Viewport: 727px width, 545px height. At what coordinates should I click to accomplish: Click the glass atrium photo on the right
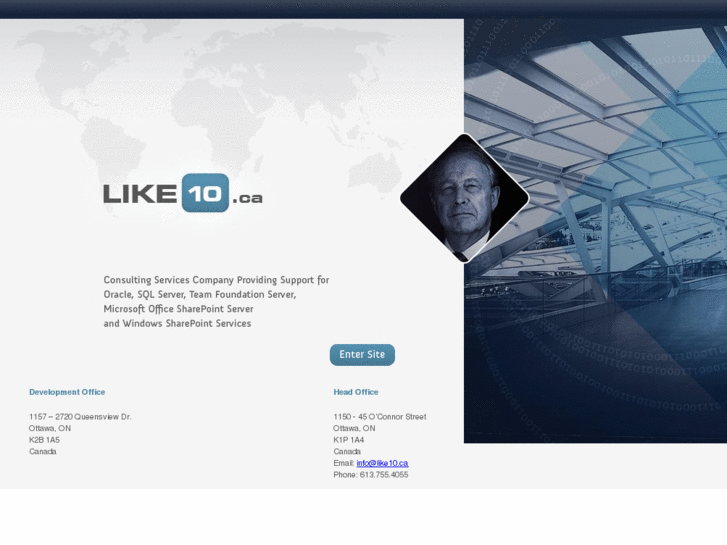(595, 231)
